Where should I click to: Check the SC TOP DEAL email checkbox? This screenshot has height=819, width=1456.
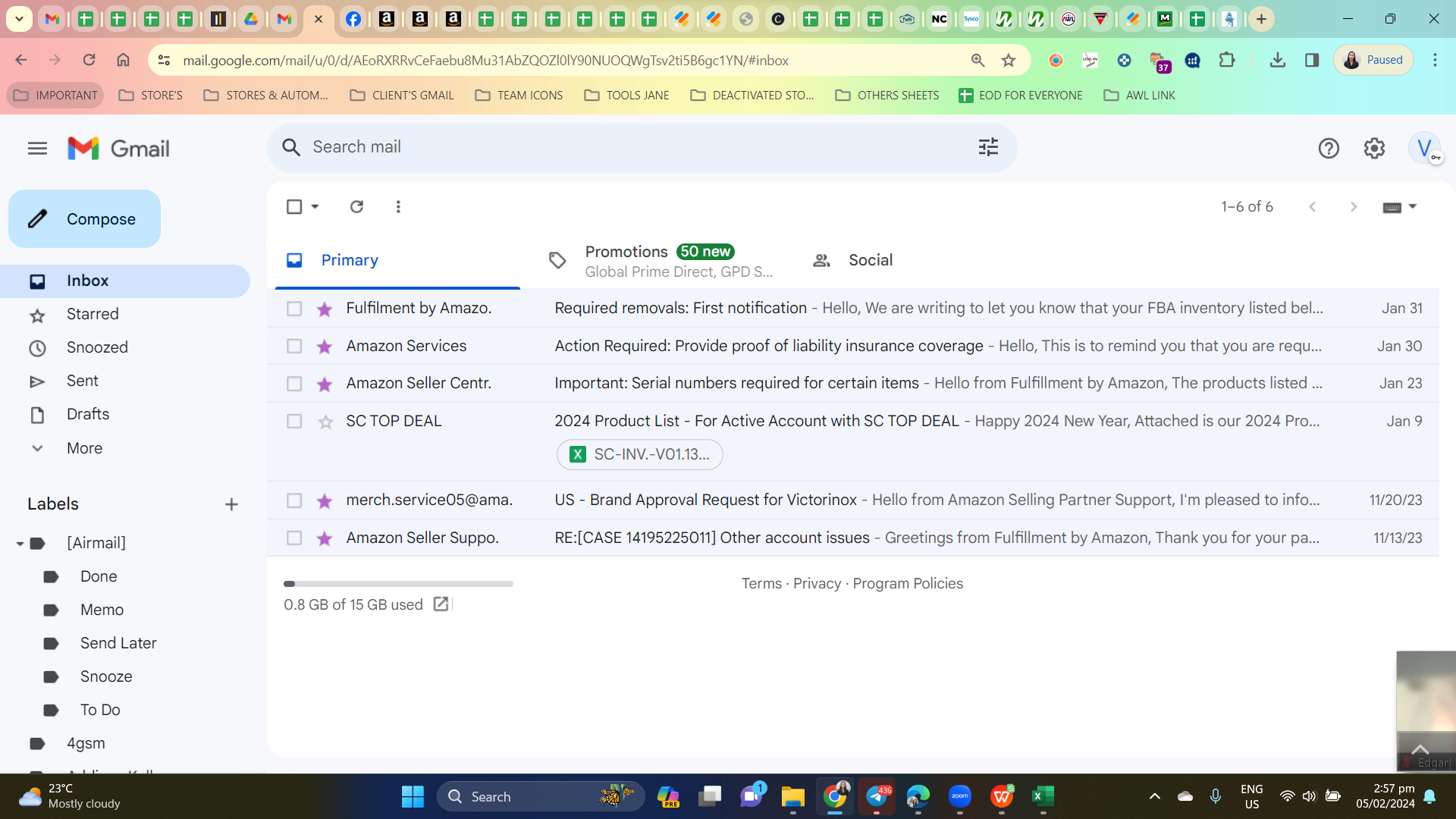294,422
